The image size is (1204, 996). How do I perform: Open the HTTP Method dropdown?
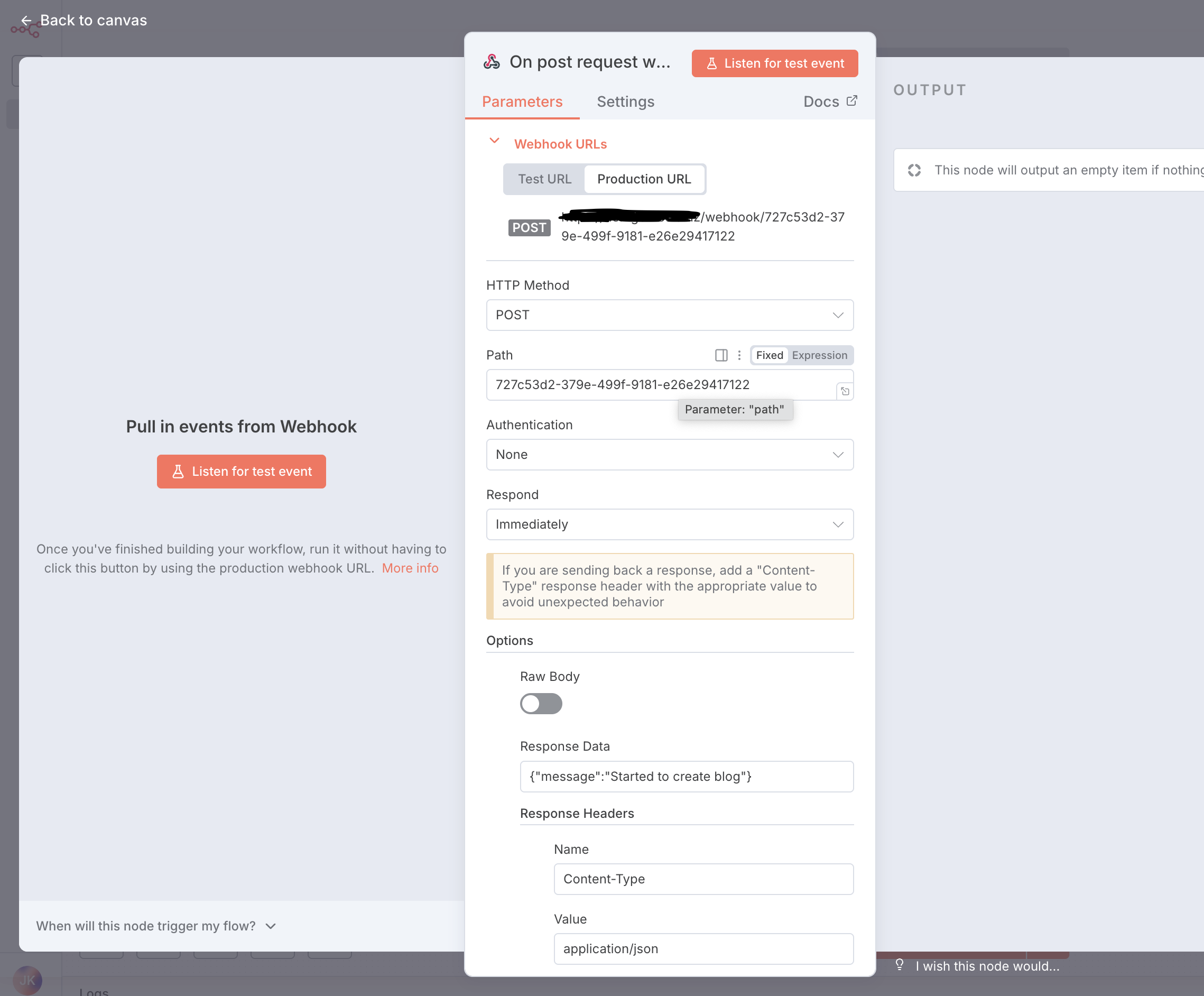tap(669, 316)
